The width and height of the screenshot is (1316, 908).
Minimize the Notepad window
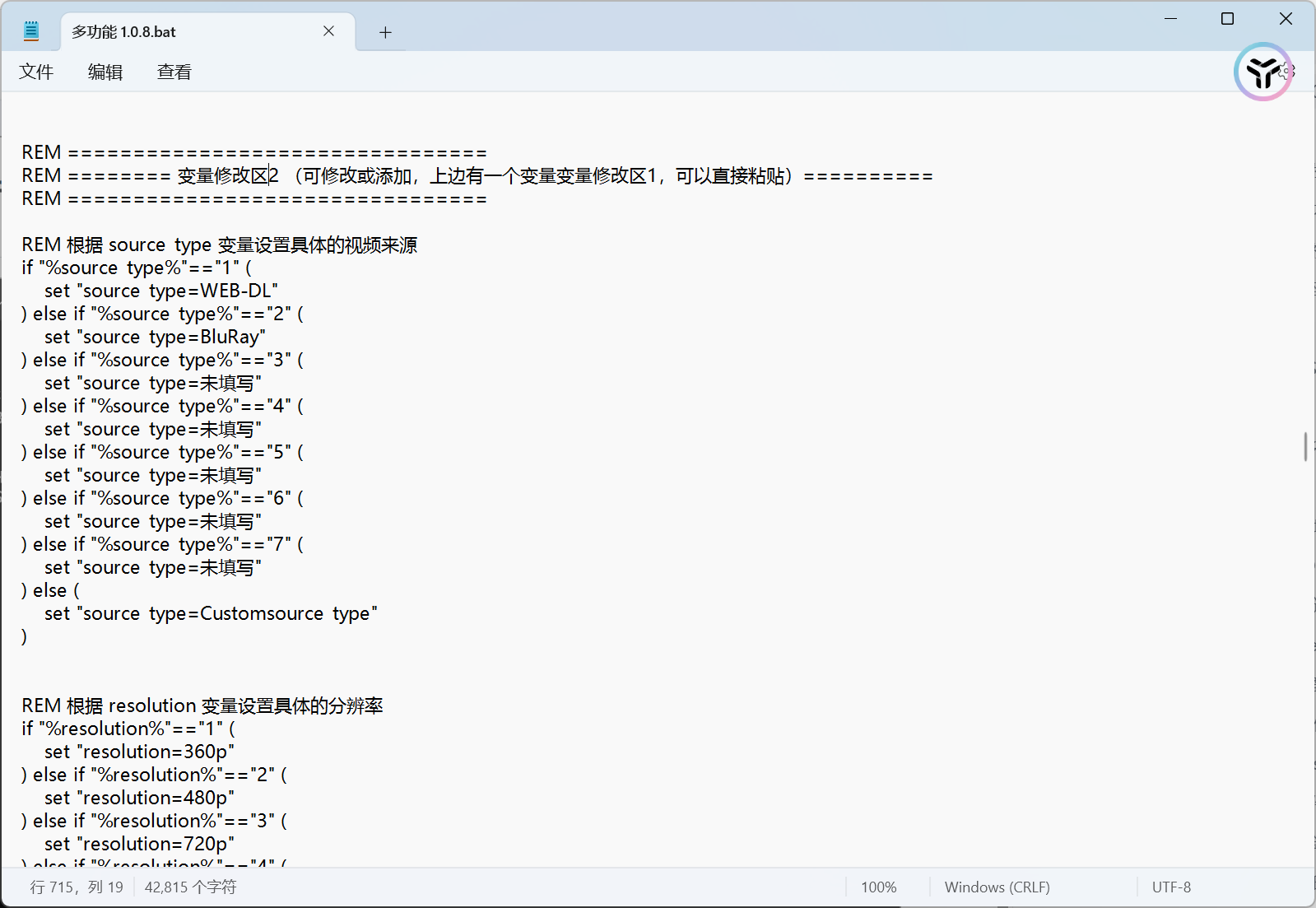(1170, 19)
